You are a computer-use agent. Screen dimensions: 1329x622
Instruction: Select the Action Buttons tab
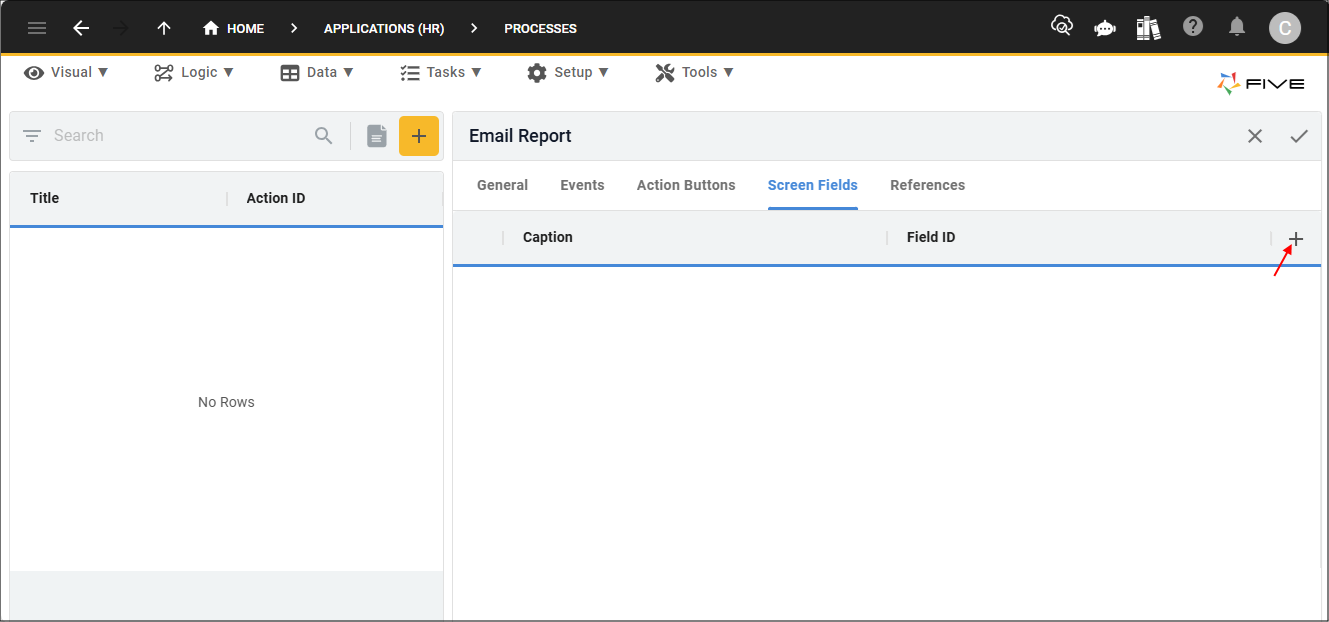point(686,185)
